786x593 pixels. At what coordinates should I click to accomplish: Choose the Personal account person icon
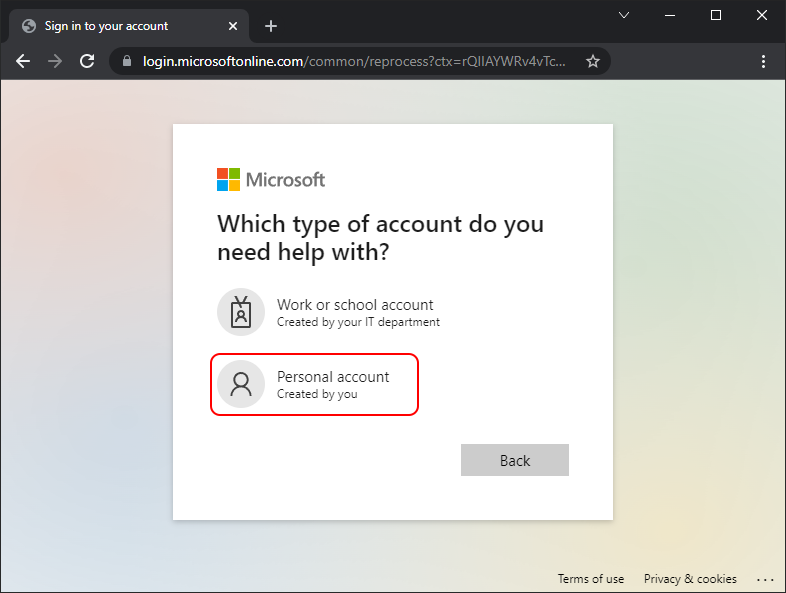240,384
